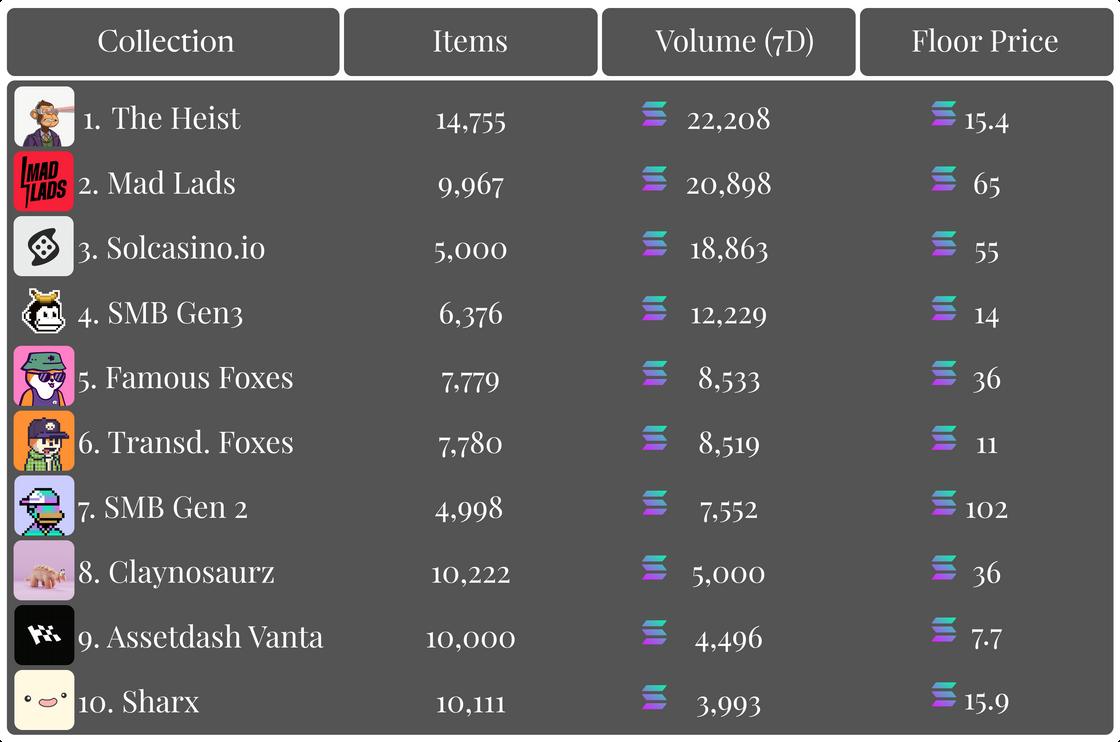Click Solana icon beside SMB Gen 2 floor price
Image resolution: width=1120 pixels, height=742 pixels.
point(944,503)
